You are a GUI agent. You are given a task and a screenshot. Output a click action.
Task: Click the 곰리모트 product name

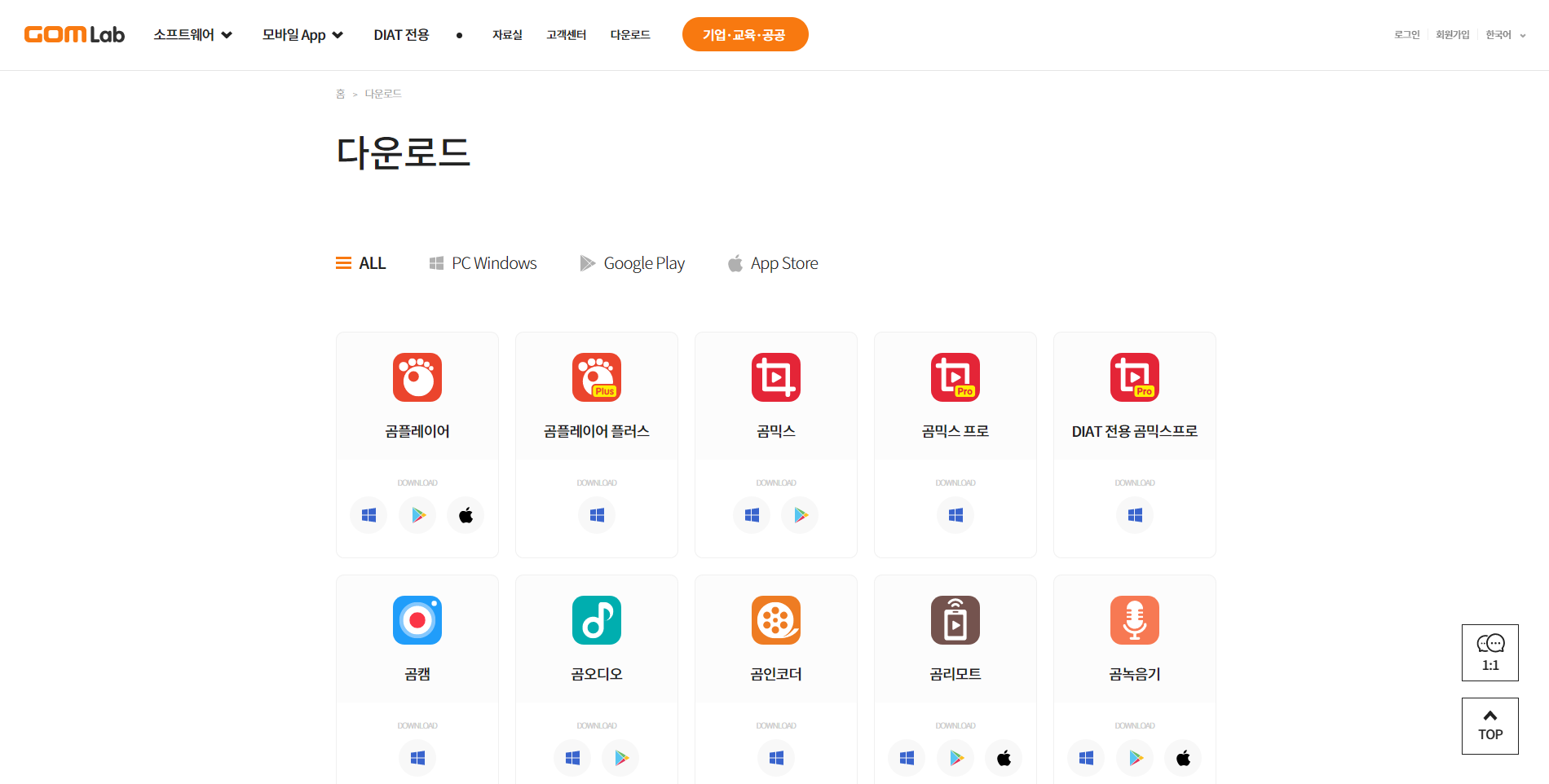coord(955,674)
